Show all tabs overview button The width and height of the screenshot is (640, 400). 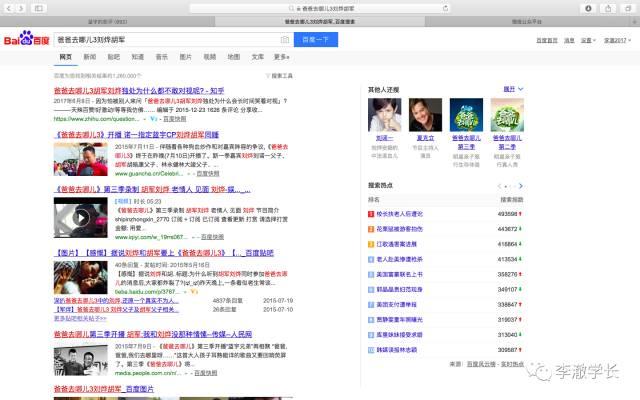[x=628, y=8]
